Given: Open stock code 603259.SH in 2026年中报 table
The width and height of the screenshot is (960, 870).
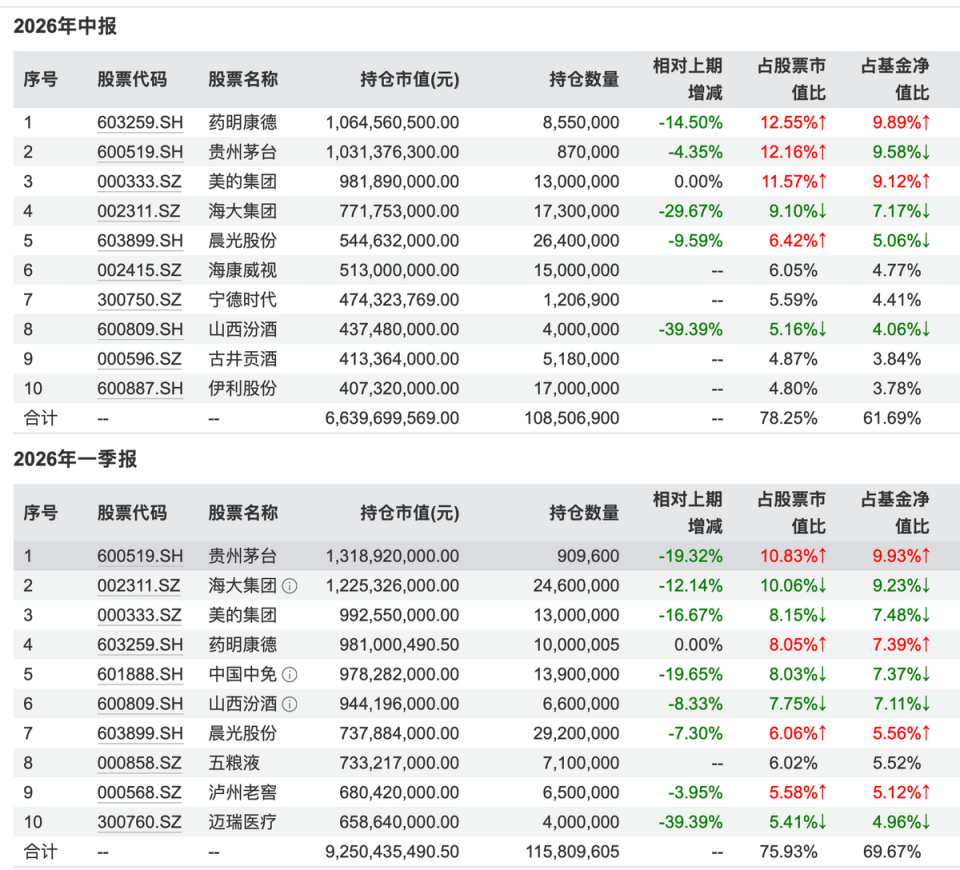Looking at the screenshot, I should tap(140, 122).
